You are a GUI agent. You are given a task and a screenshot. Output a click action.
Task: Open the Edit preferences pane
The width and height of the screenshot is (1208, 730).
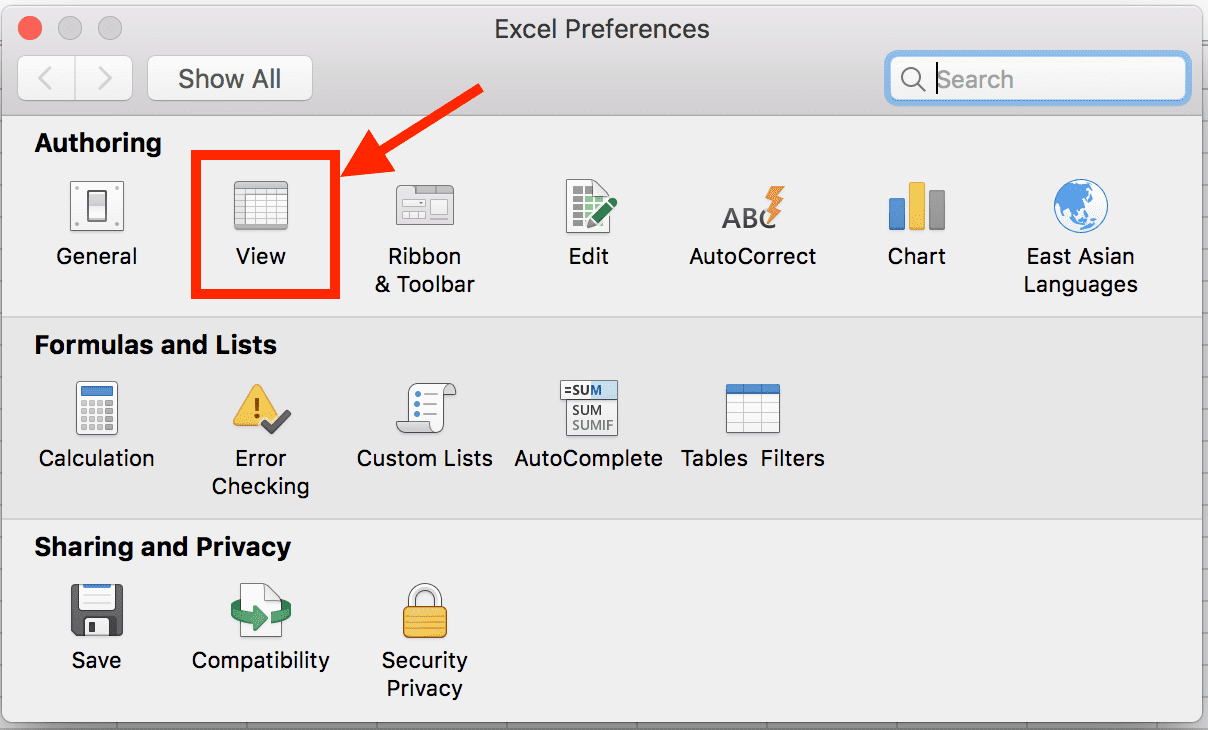[x=589, y=207]
